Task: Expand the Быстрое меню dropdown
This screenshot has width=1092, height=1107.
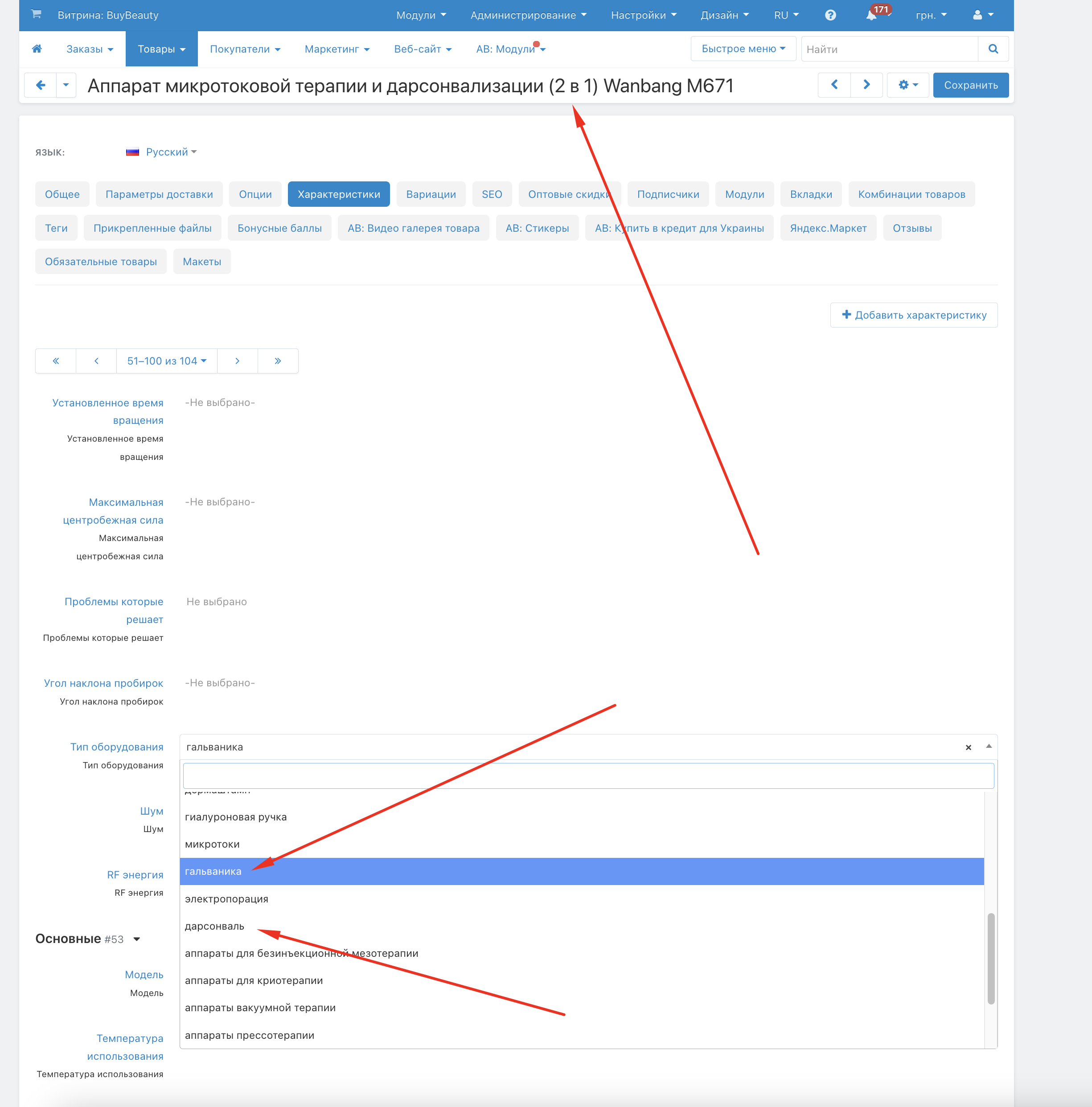Action: 743,49
